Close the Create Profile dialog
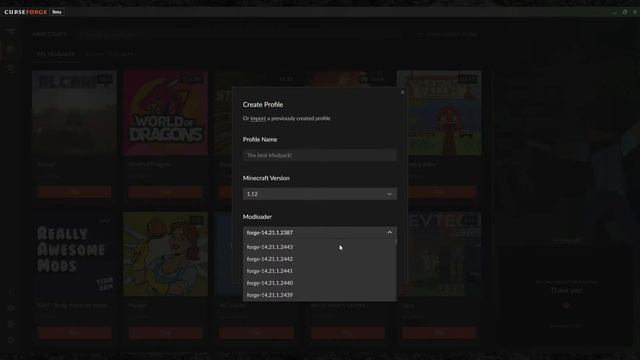The height and width of the screenshot is (360, 640). point(402,92)
